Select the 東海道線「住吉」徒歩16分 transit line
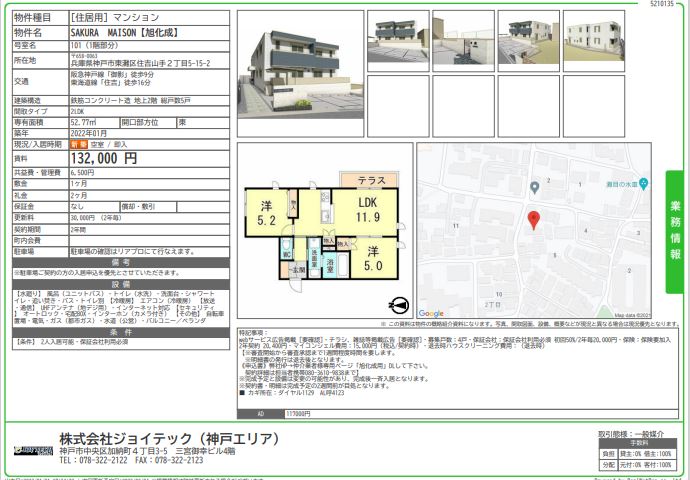Viewport: 690px width, 480px height. click(x=110, y=82)
